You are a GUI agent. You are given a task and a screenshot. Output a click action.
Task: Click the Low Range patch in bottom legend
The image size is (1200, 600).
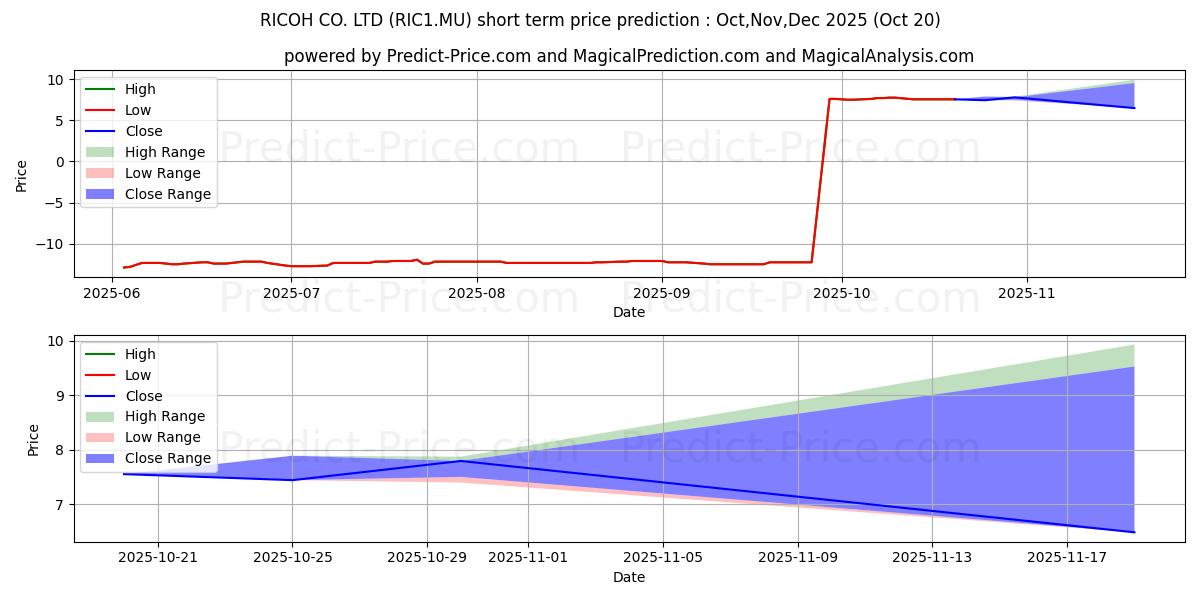(102, 437)
